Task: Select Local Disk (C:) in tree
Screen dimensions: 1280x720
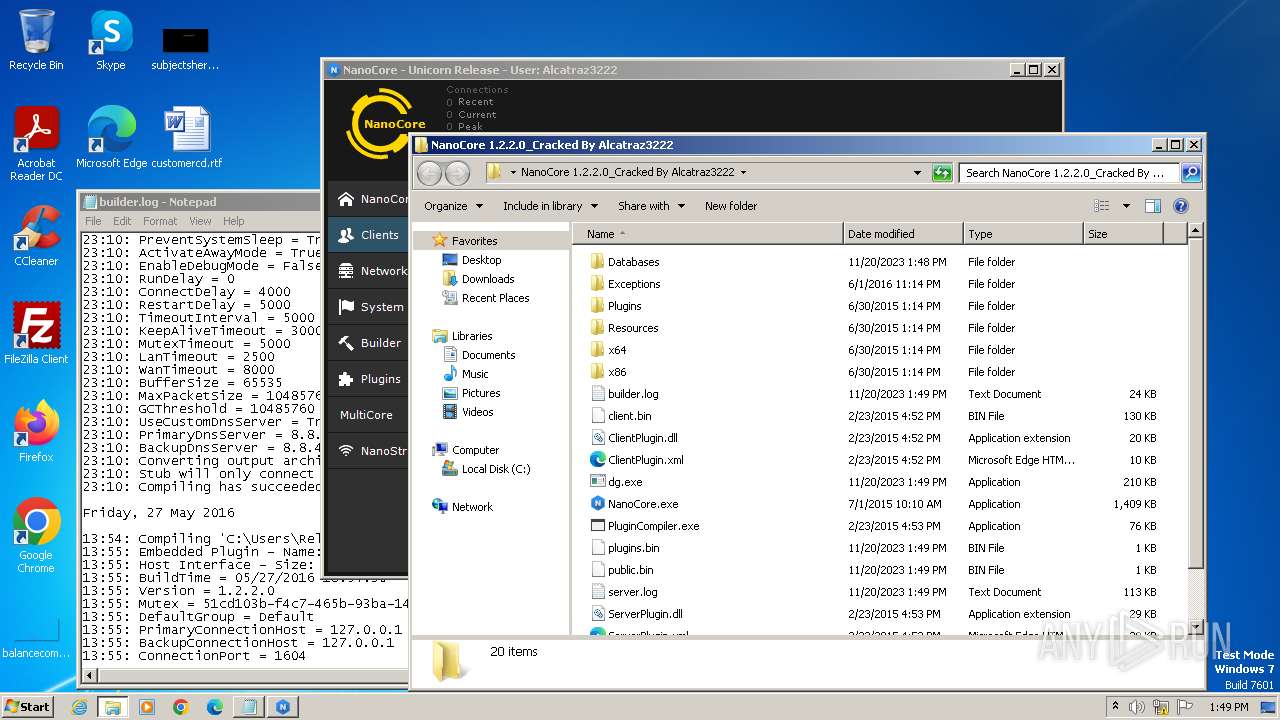Action: click(x=496, y=469)
